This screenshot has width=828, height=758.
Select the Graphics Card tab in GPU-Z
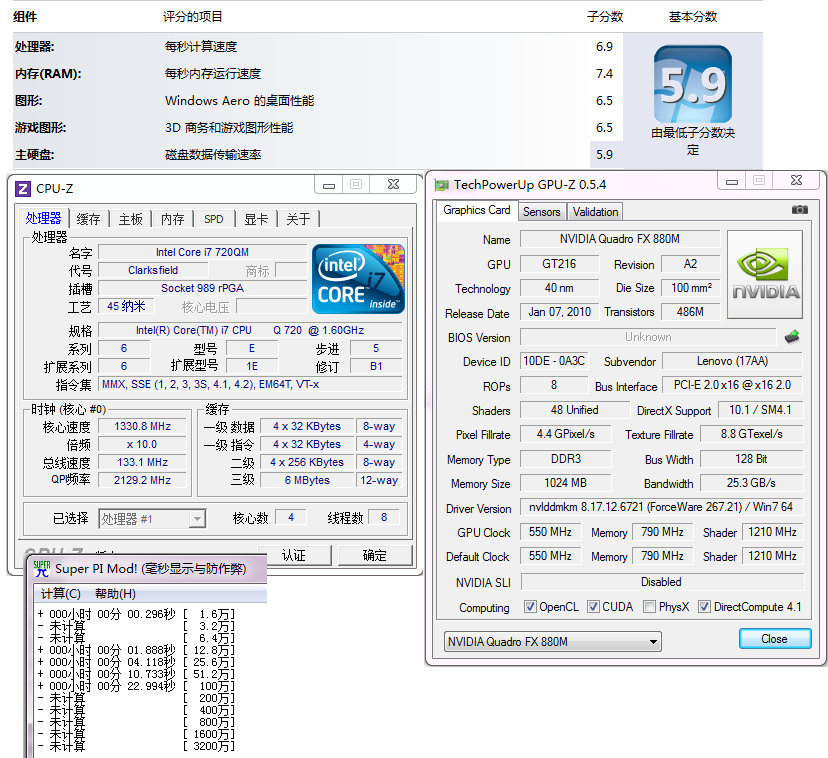pos(477,210)
